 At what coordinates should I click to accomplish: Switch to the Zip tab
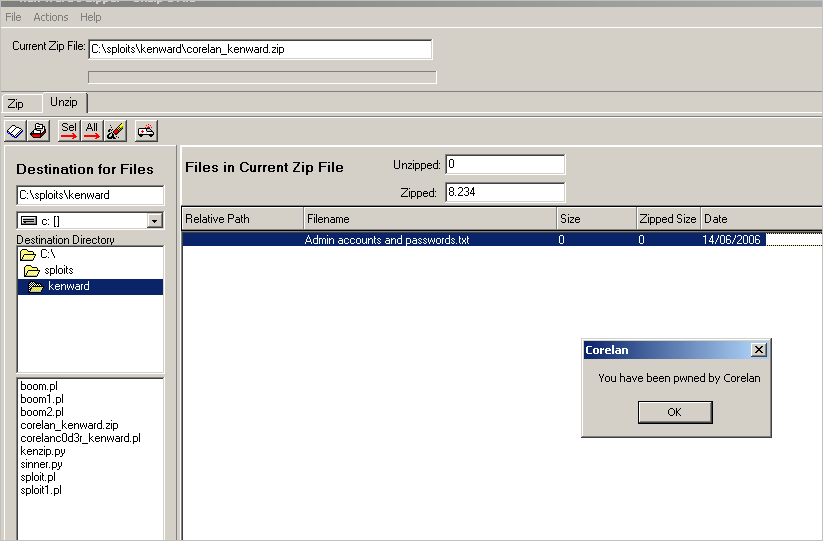pyautogui.click(x=16, y=104)
